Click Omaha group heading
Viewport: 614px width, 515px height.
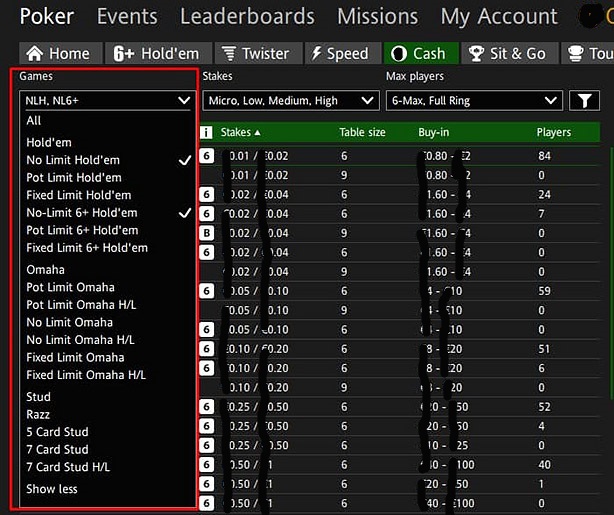(x=45, y=270)
